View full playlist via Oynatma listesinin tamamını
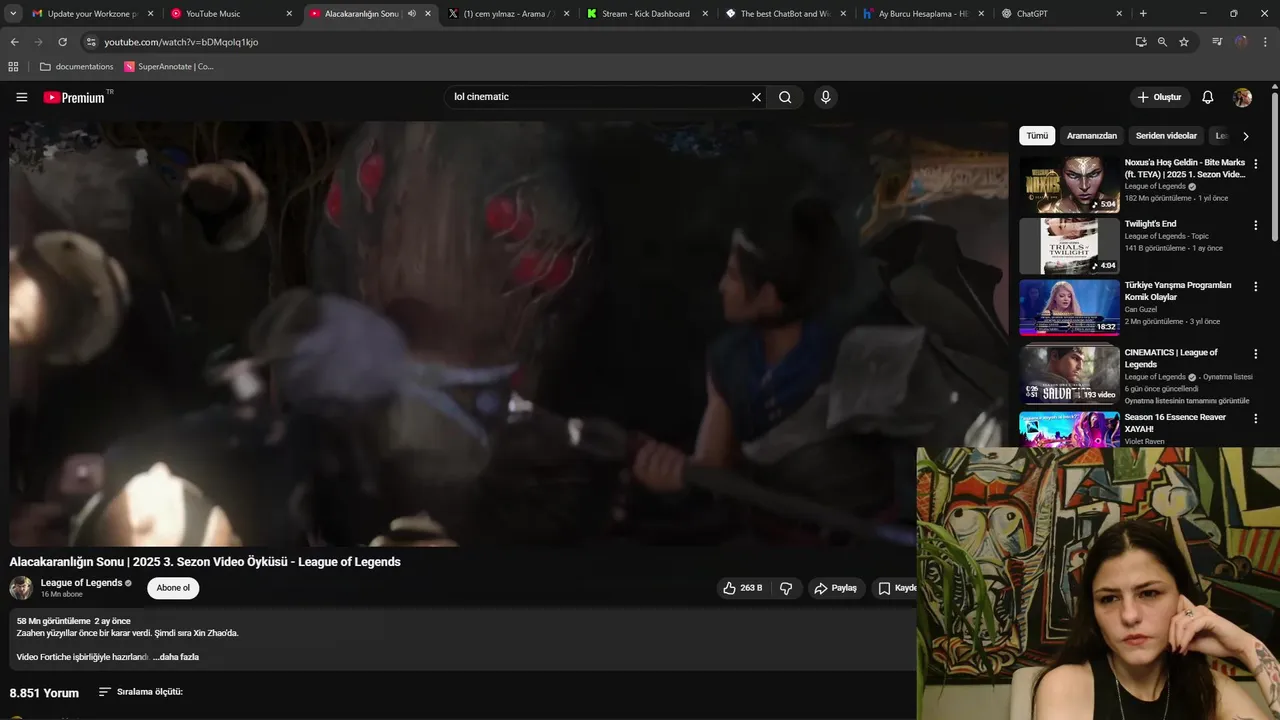Viewport: 1280px width, 720px height. [1187, 401]
